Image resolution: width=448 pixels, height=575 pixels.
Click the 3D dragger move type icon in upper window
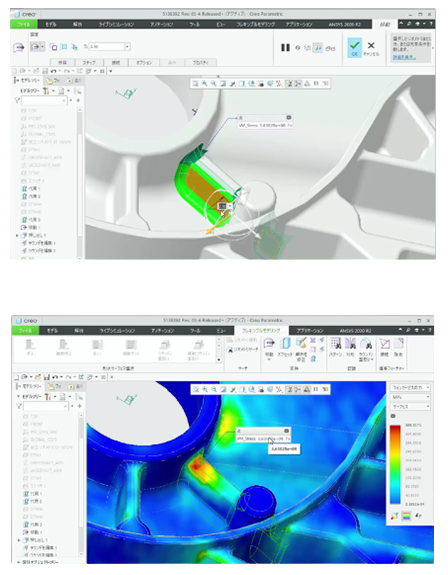(x=35, y=47)
